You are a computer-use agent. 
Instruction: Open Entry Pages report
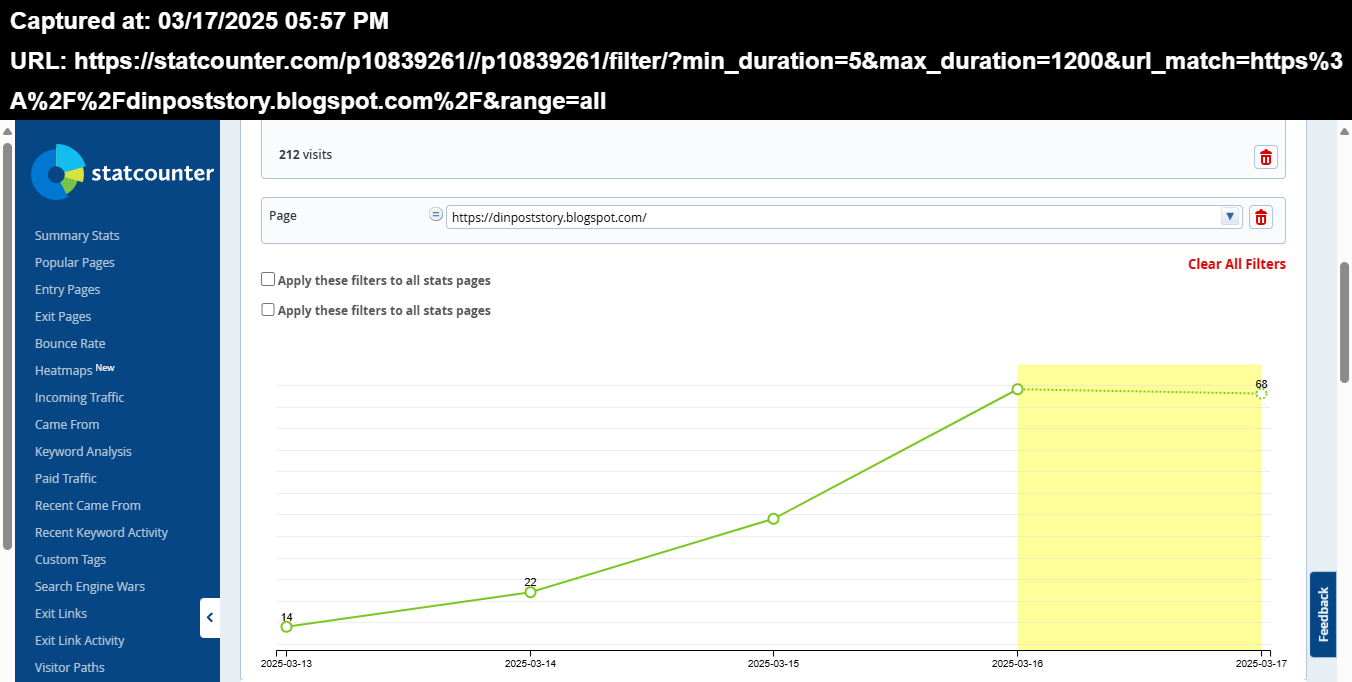[x=68, y=290]
